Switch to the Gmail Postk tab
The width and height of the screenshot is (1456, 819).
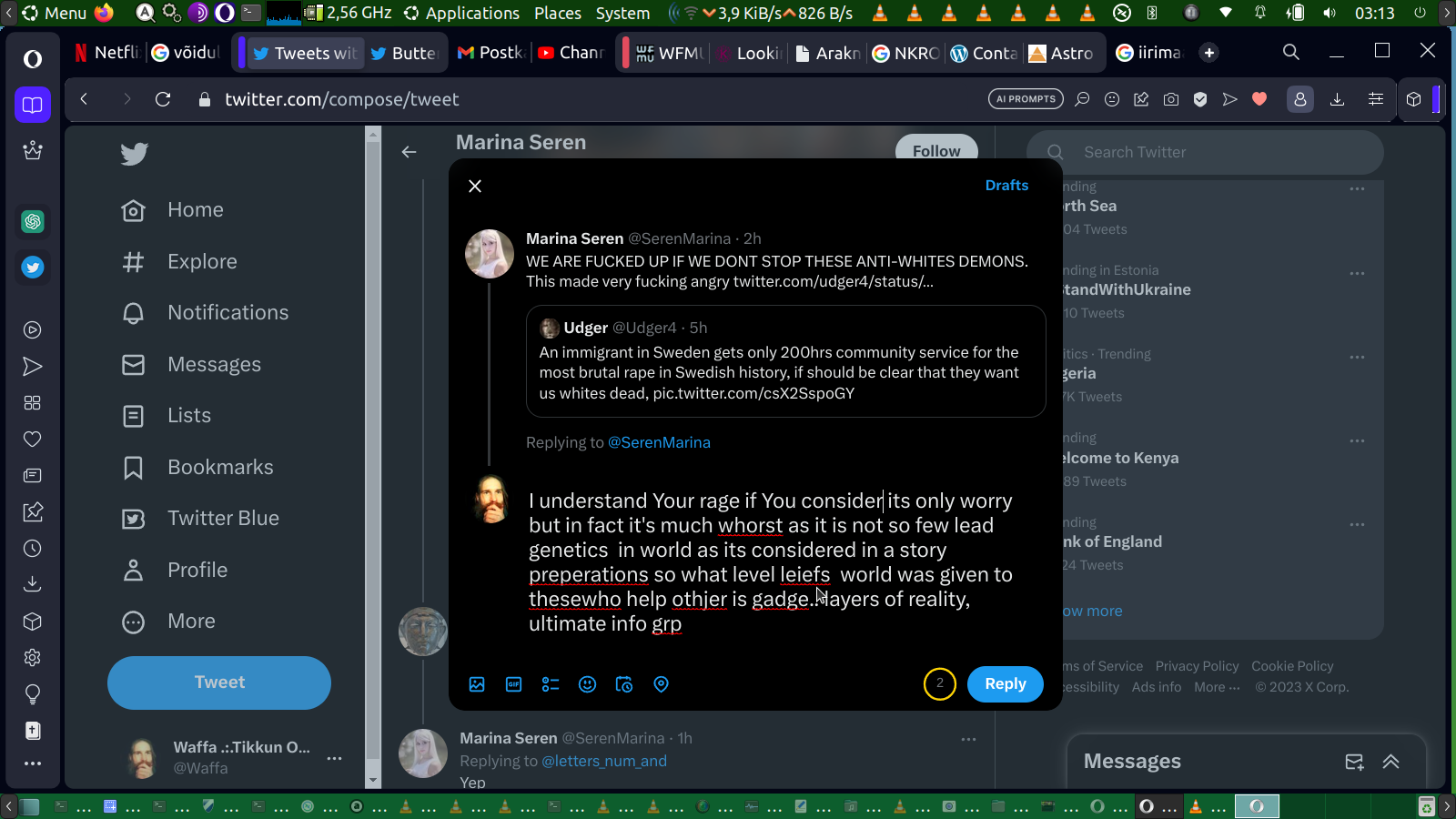click(491, 53)
